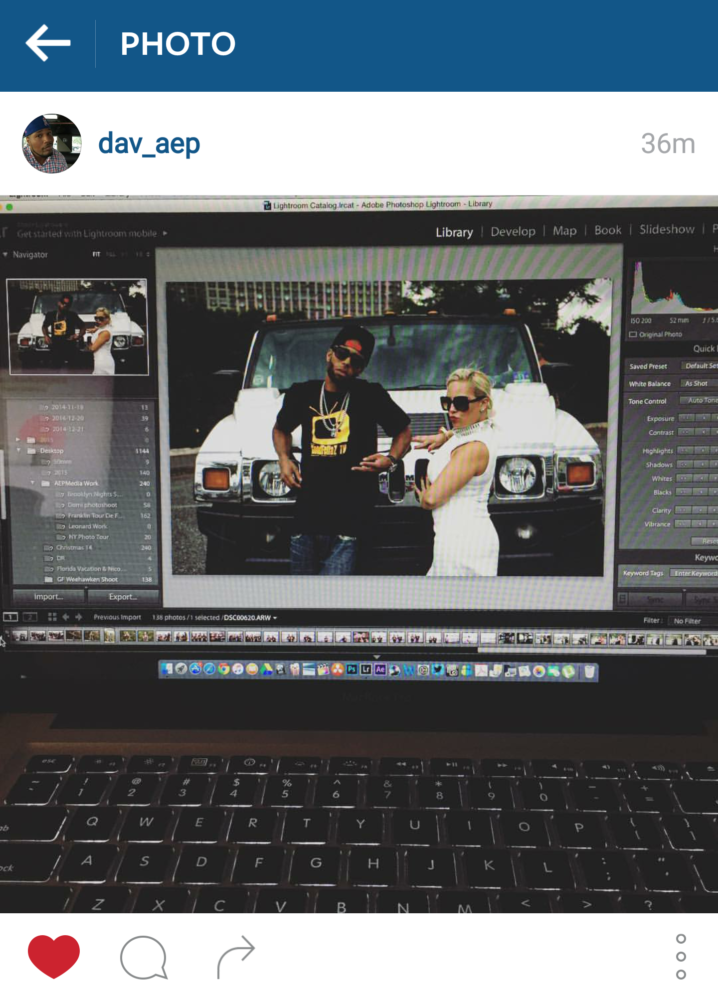Open the Slideshow module tab
Viewport: 718px width, 1000px height.
(666, 230)
